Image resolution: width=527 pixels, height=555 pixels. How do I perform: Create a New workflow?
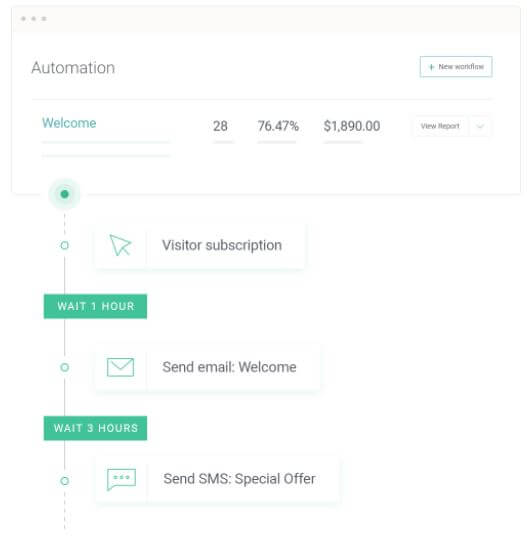[x=456, y=67]
